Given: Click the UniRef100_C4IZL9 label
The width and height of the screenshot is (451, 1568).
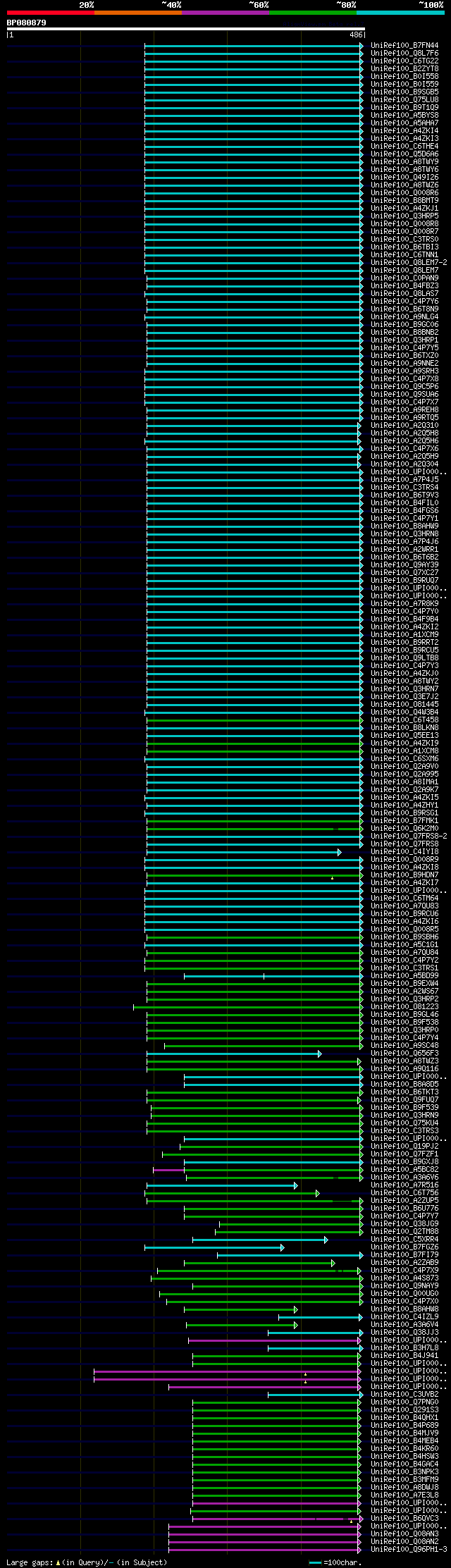Looking at the screenshot, I should pos(404,1316).
